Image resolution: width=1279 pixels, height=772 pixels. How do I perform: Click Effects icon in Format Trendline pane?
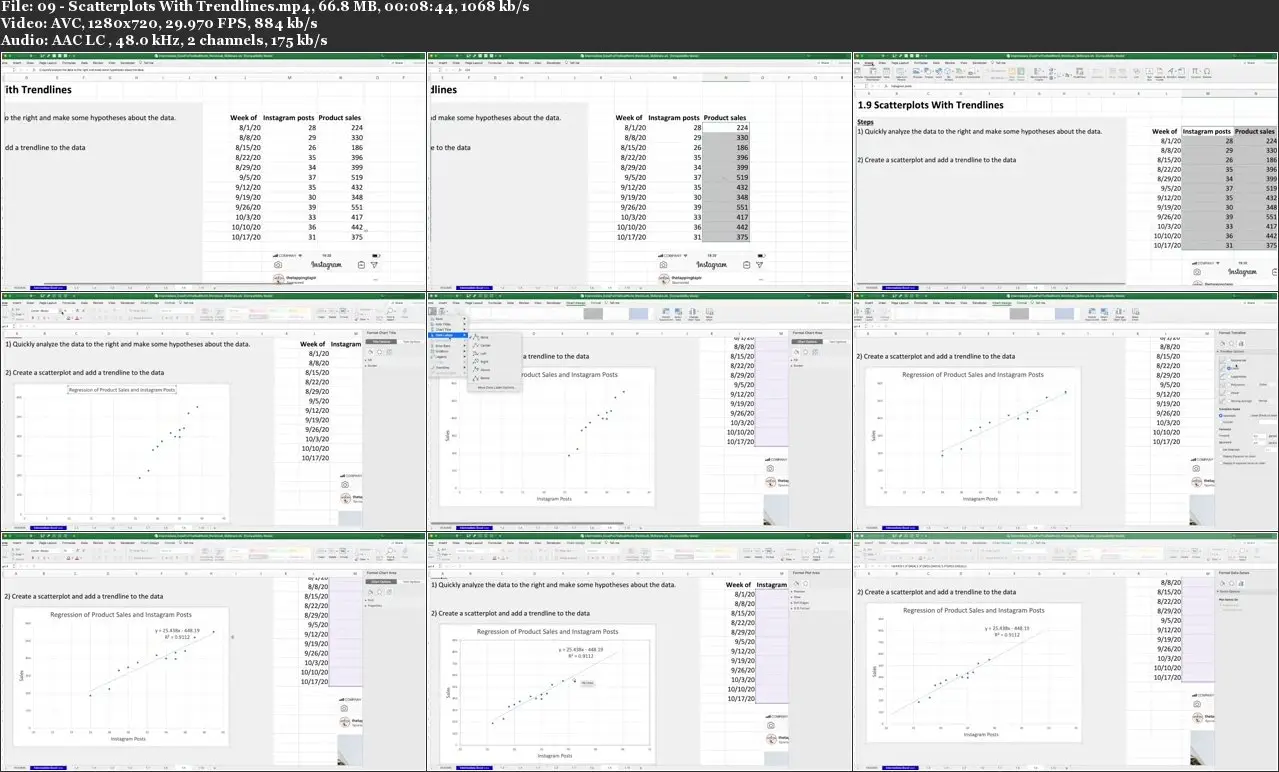tap(1231, 343)
